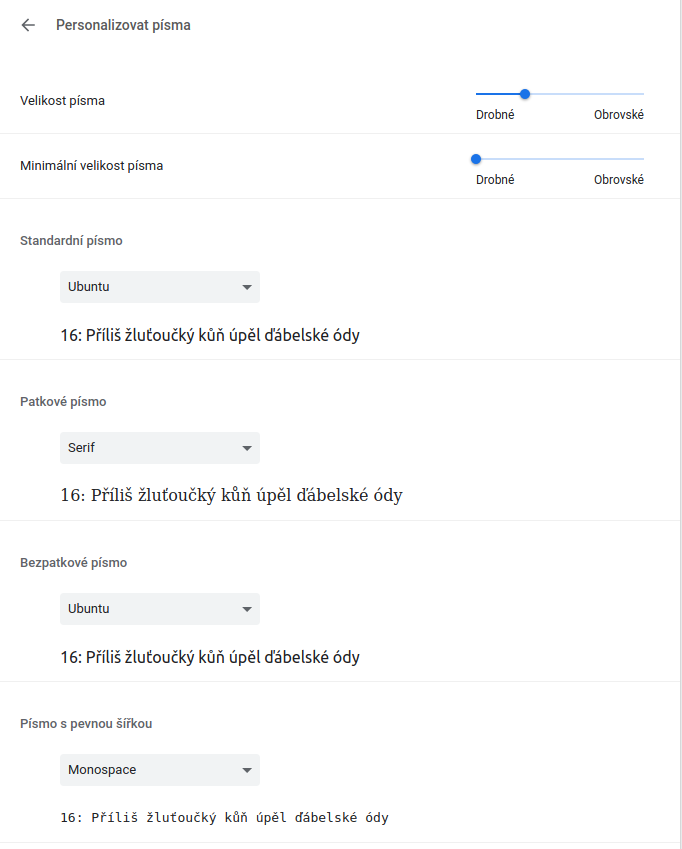The width and height of the screenshot is (682, 849).
Task: Click the Velikost písma slider handle
Action: [524, 94]
